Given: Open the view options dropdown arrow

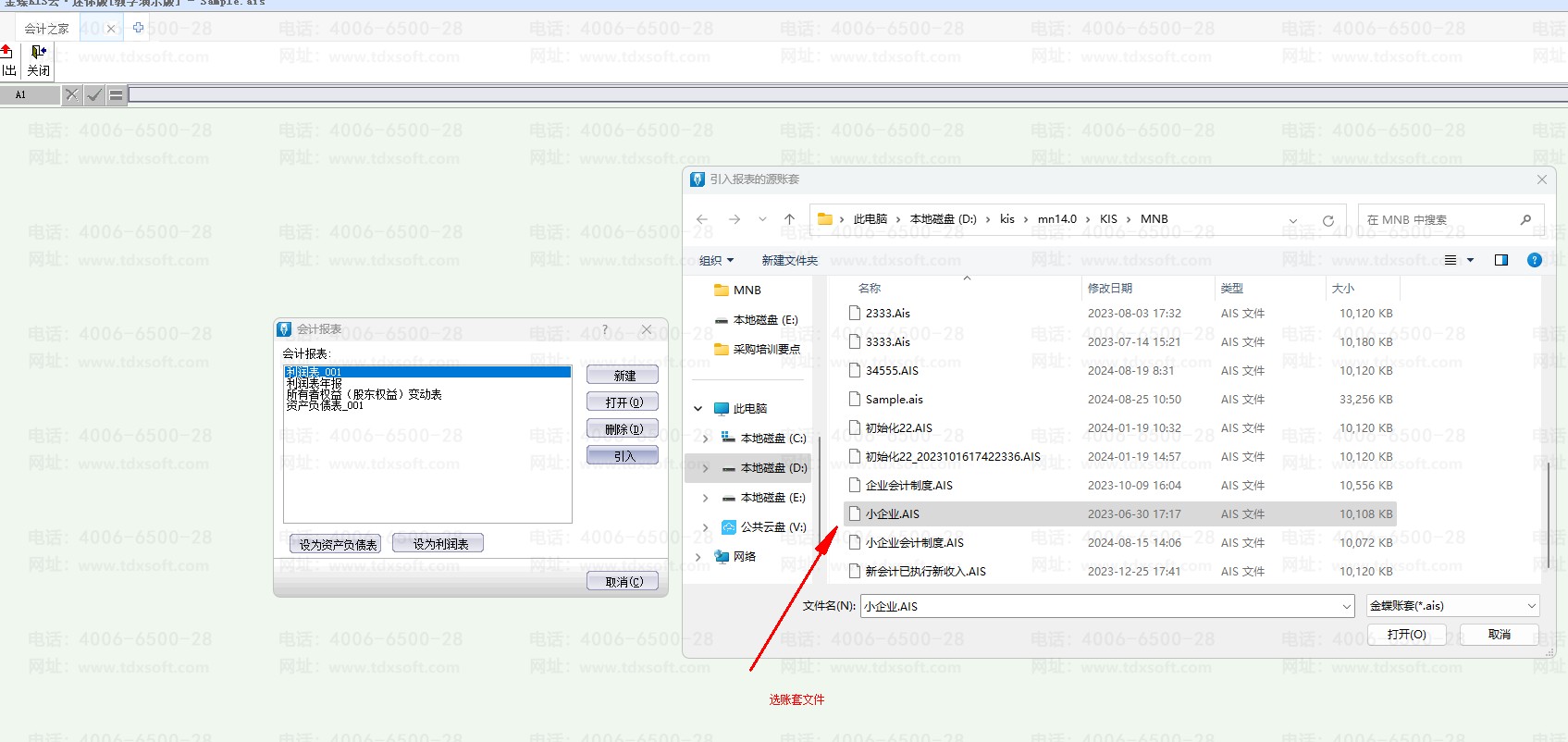Looking at the screenshot, I should click(x=1470, y=260).
